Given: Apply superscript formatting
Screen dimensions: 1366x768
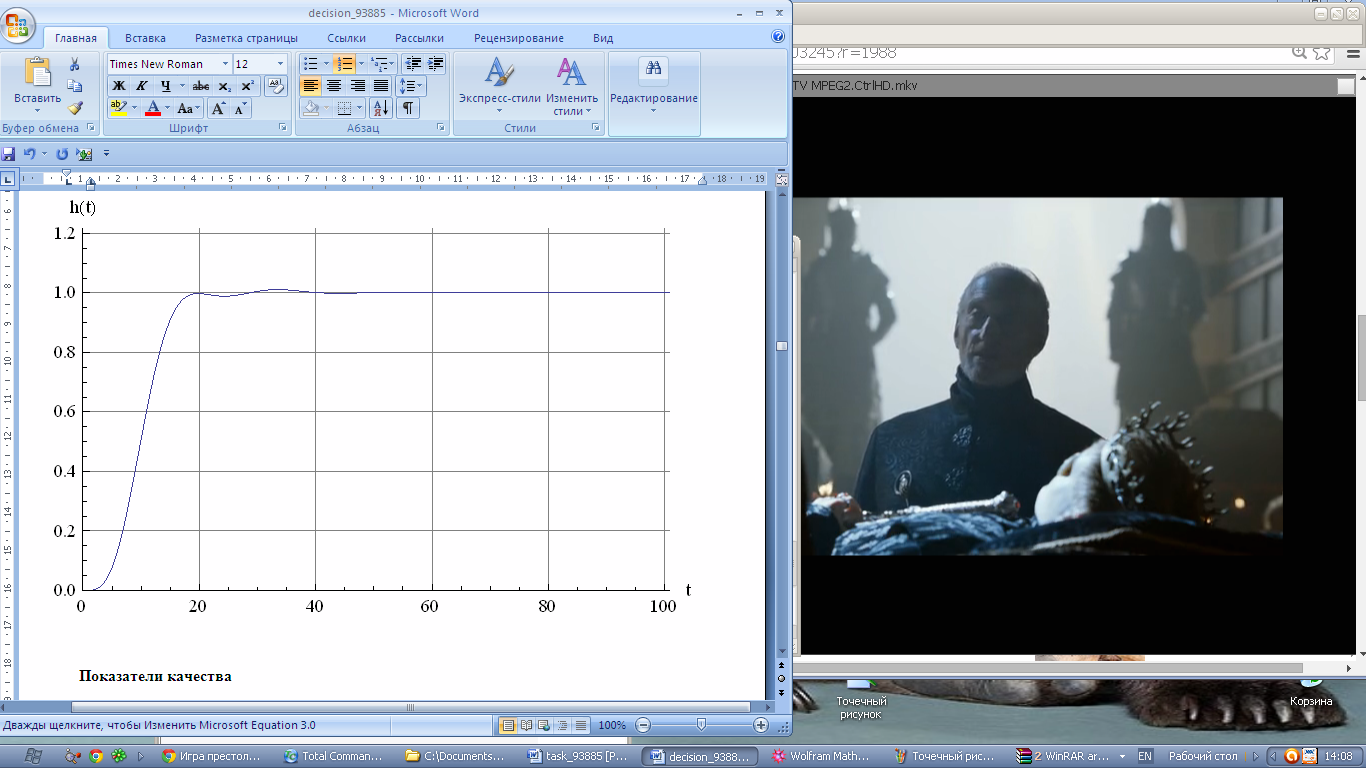Looking at the screenshot, I should coord(247,86).
